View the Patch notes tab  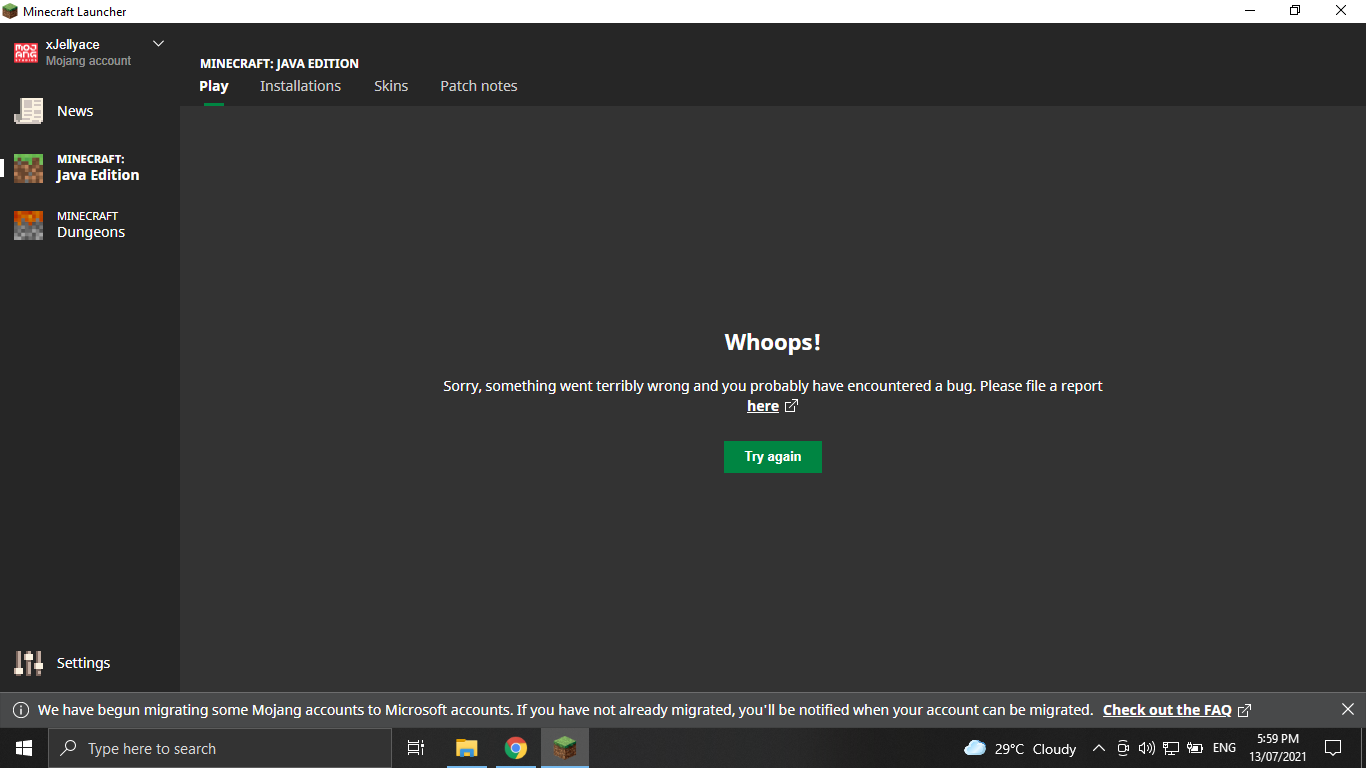click(479, 86)
